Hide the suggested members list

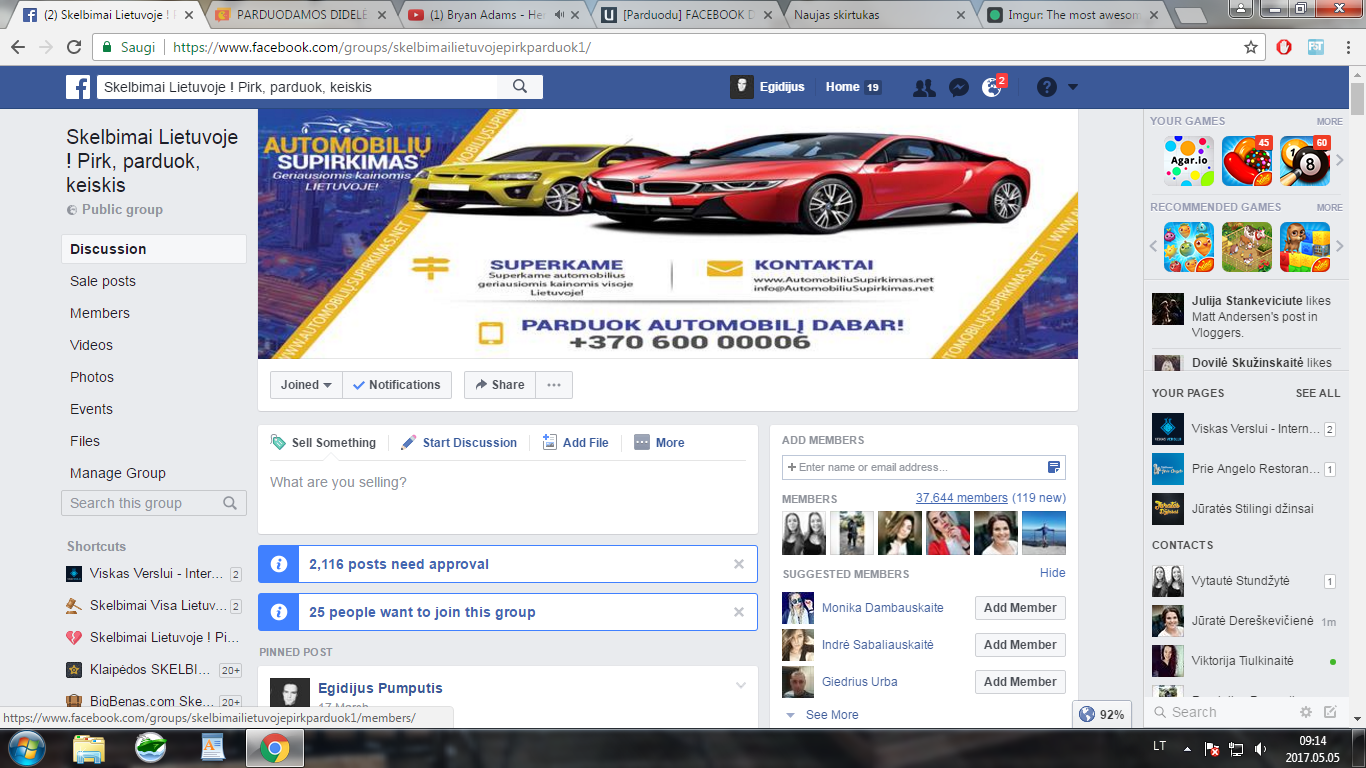click(1053, 573)
